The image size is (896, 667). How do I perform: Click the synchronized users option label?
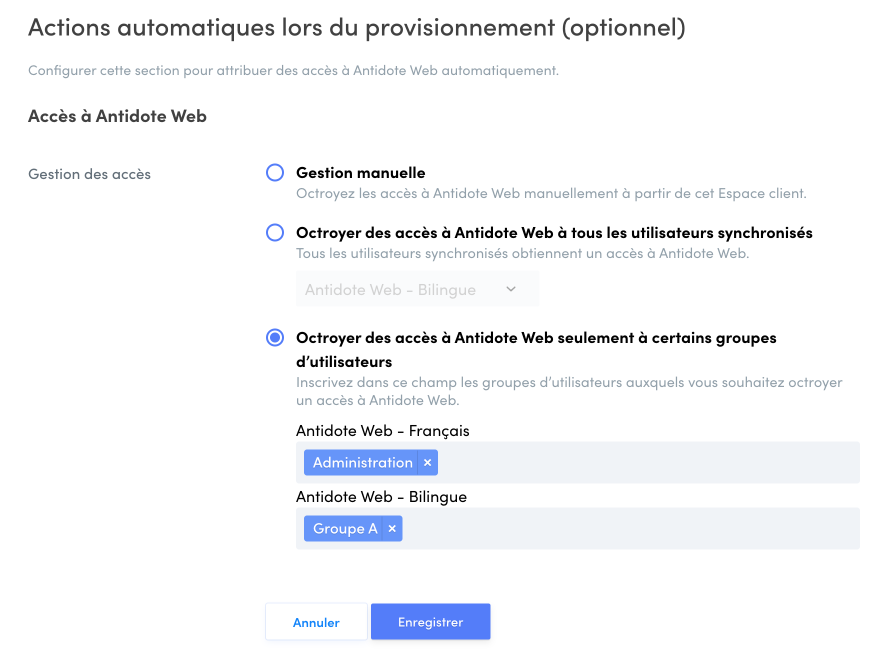[x=554, y=233]
